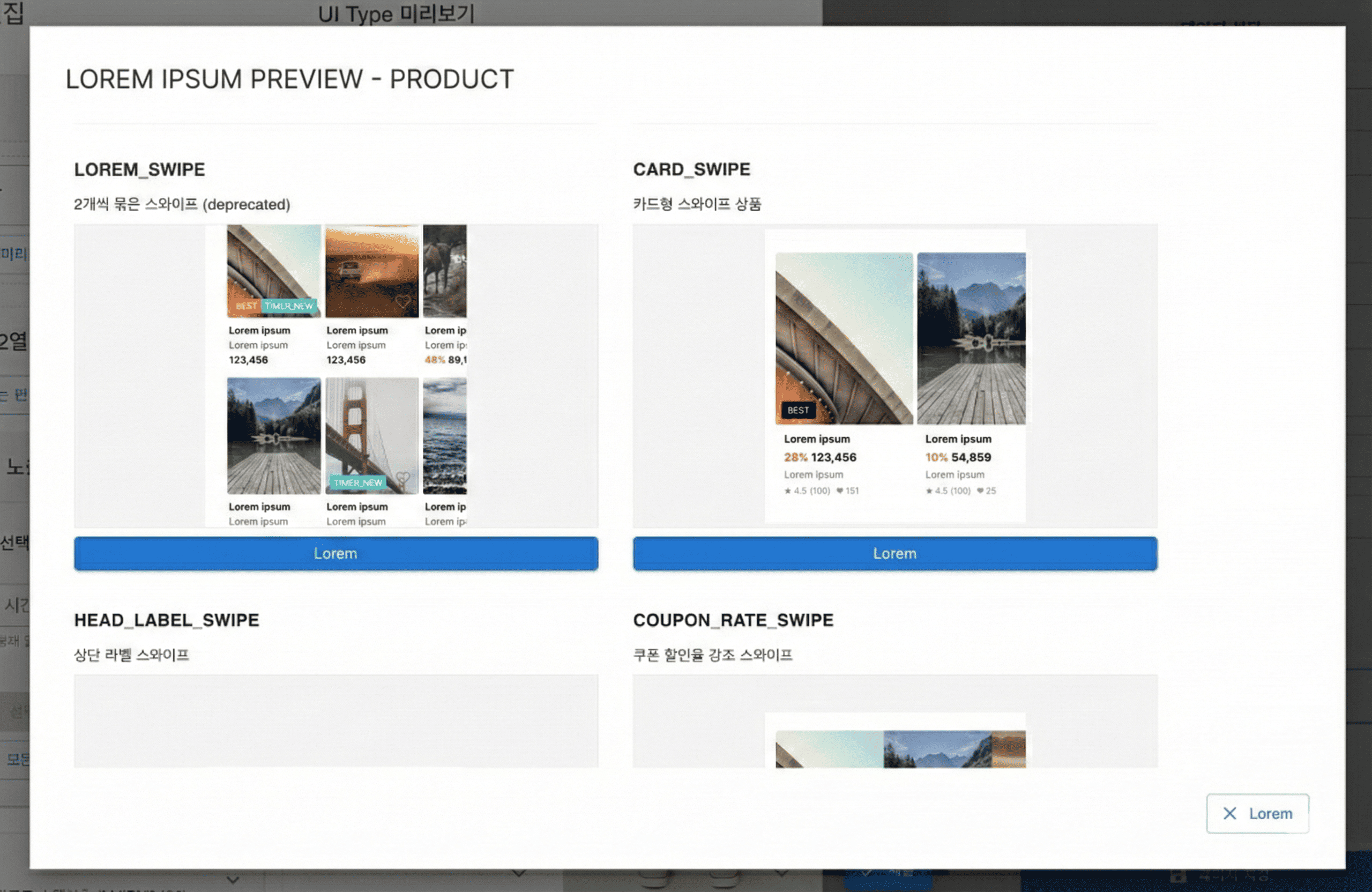
Task: Click the horse photo thumbnail in LOREM_SWIPE
Action: [444, 271]
